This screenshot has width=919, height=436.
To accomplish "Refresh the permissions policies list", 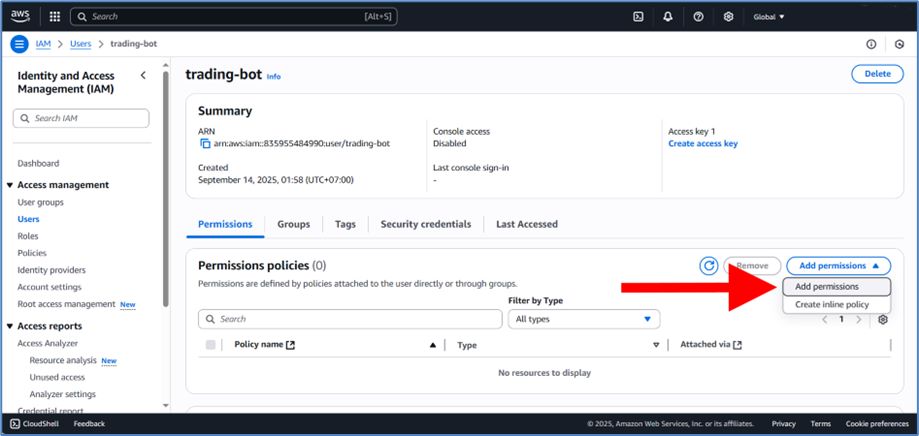I will tap(709, 266).
